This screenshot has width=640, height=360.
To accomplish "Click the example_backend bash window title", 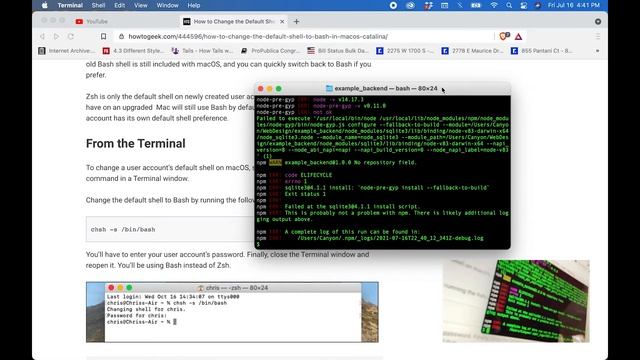I will click(x=386, y=88).
